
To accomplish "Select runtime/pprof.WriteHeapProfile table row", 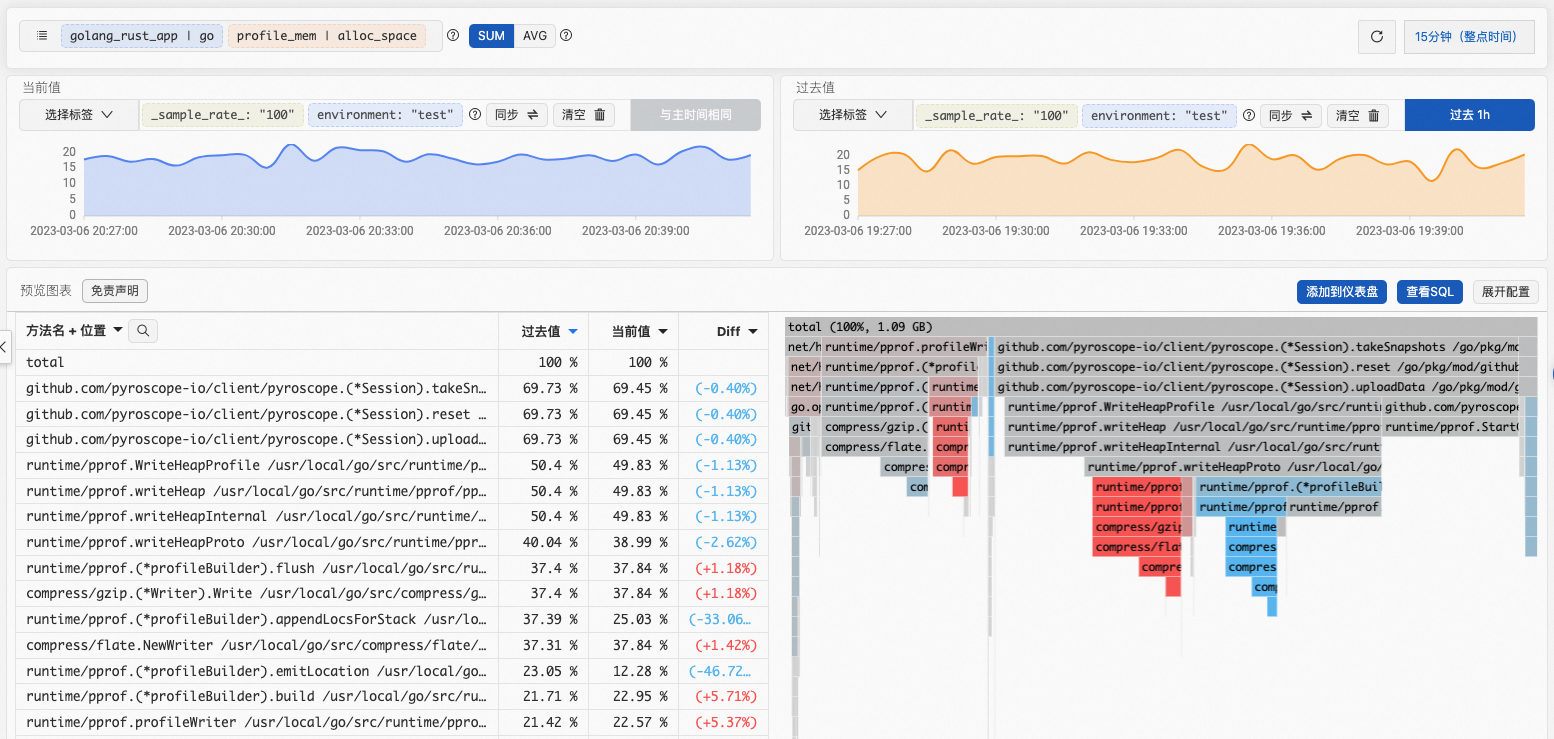I will coord(392,465).
